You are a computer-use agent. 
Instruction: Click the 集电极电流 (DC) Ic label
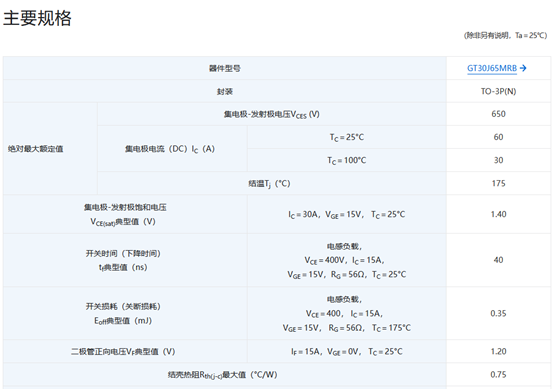pyautogui.click(x=170, y=149)
